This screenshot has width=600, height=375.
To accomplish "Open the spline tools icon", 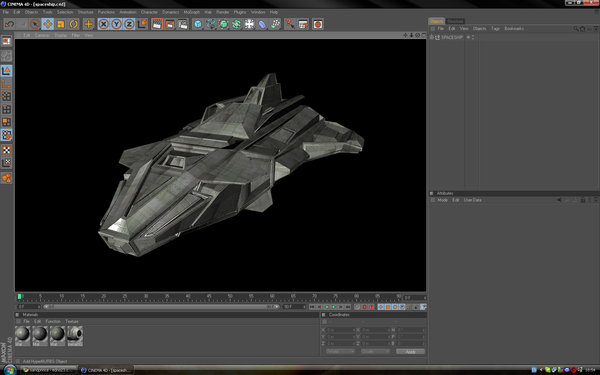I will click(x=210, y=24).
